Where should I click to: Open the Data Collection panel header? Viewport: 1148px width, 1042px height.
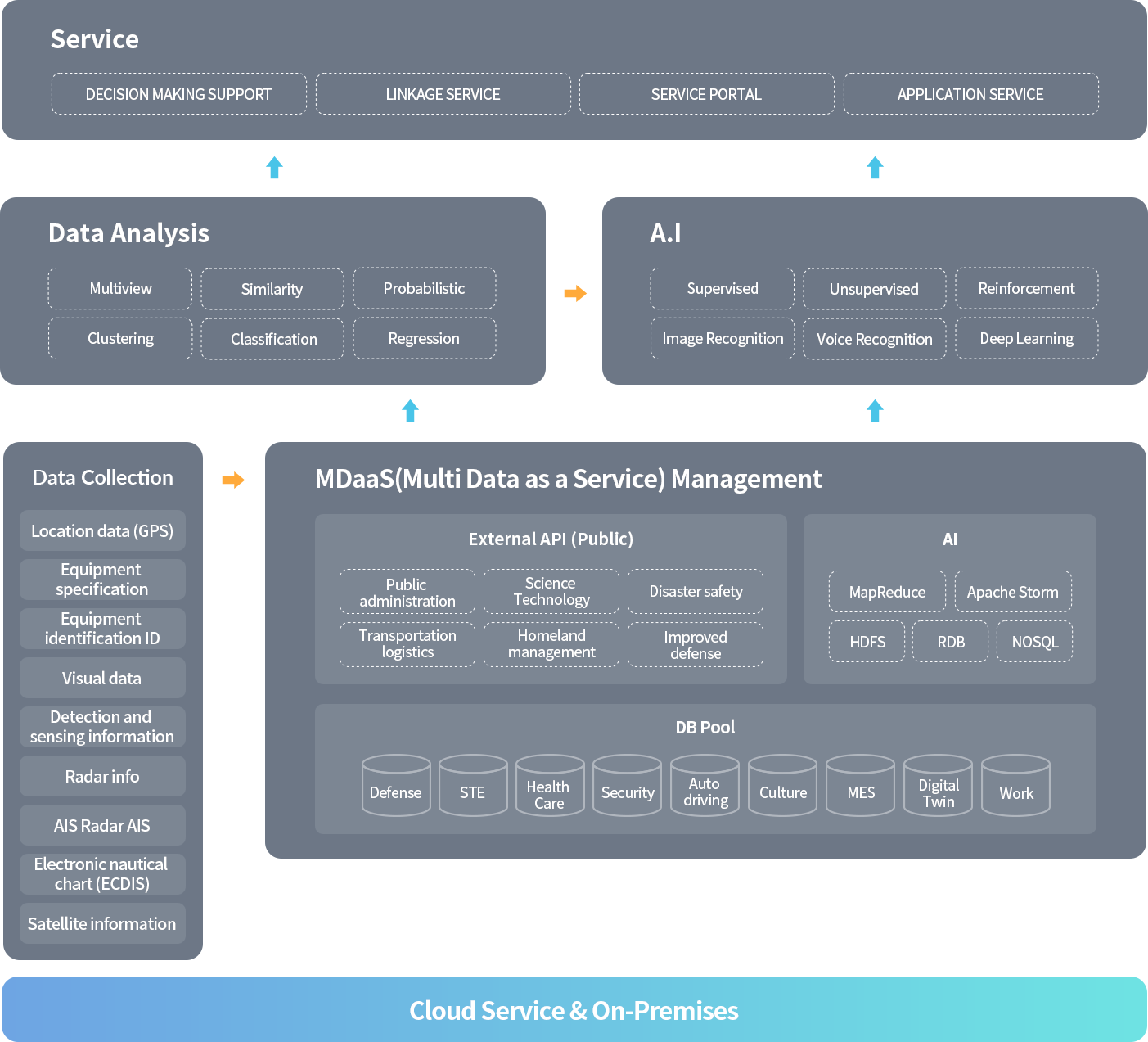(x=102, y=477)
